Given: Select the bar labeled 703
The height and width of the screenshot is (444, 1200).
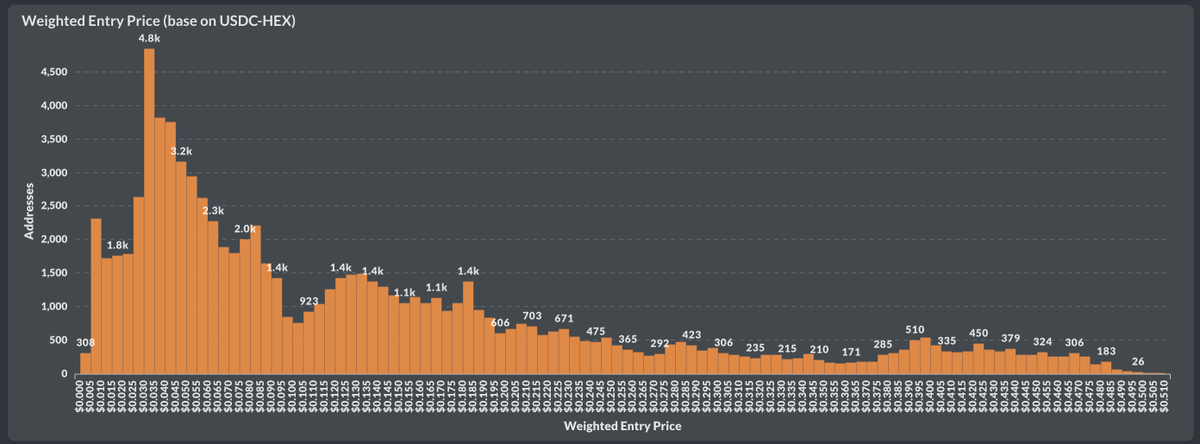Looking at the screenshot, I should coord(533,350).
